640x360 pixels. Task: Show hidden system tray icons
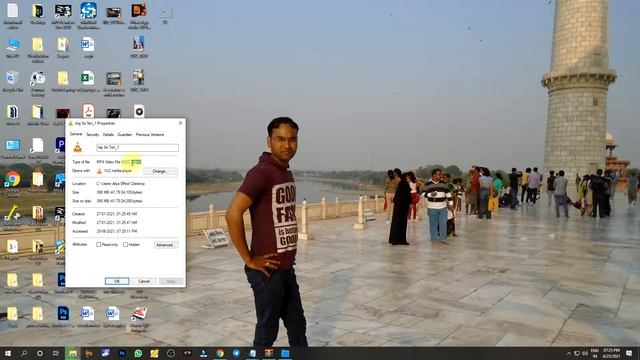click(568, 353)
